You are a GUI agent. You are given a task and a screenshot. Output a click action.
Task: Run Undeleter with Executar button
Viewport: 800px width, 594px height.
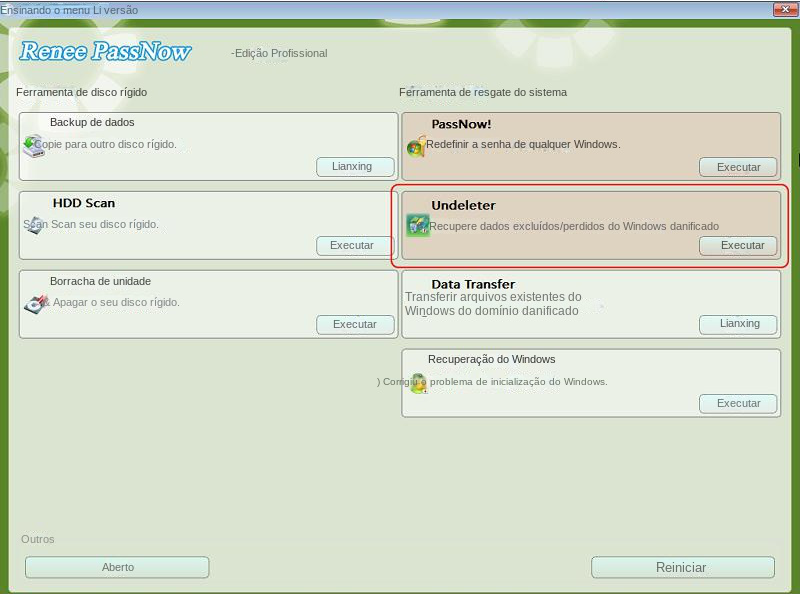738,245
